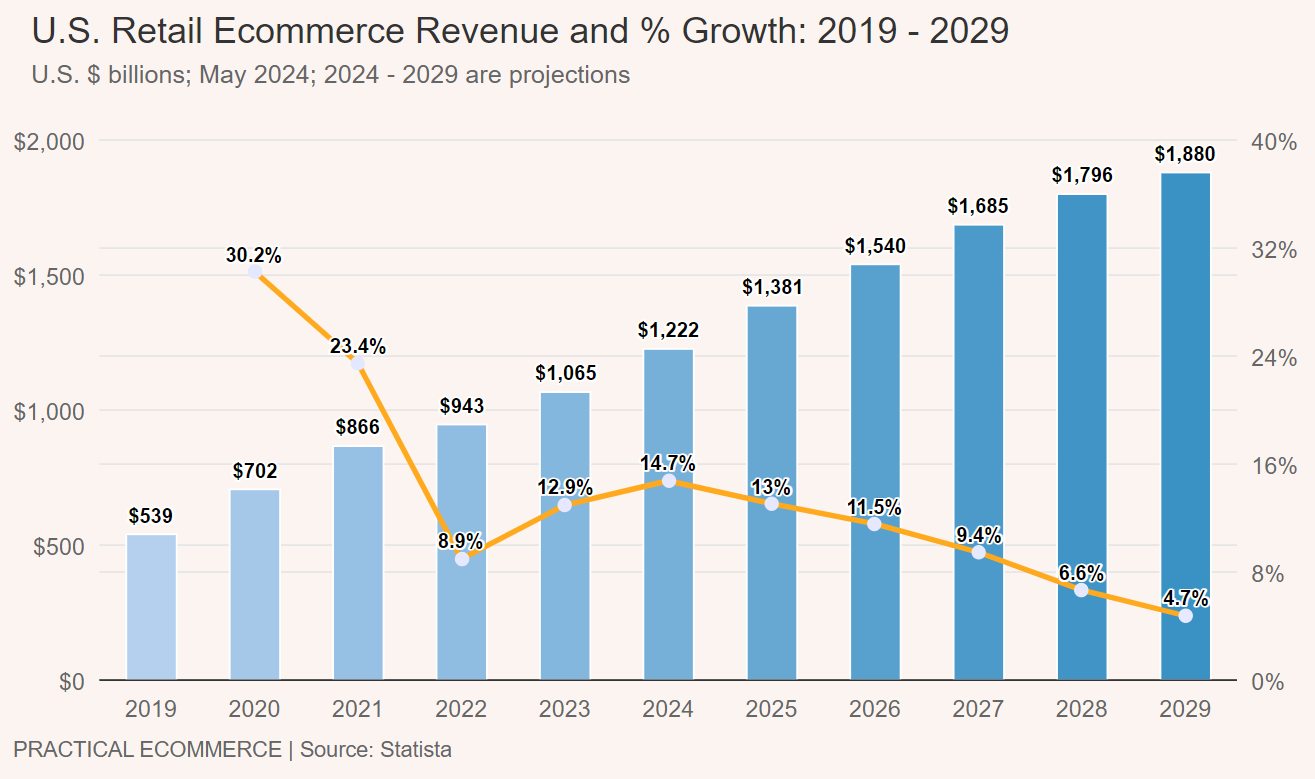Click the blue revenue bar for 2021

358,564
